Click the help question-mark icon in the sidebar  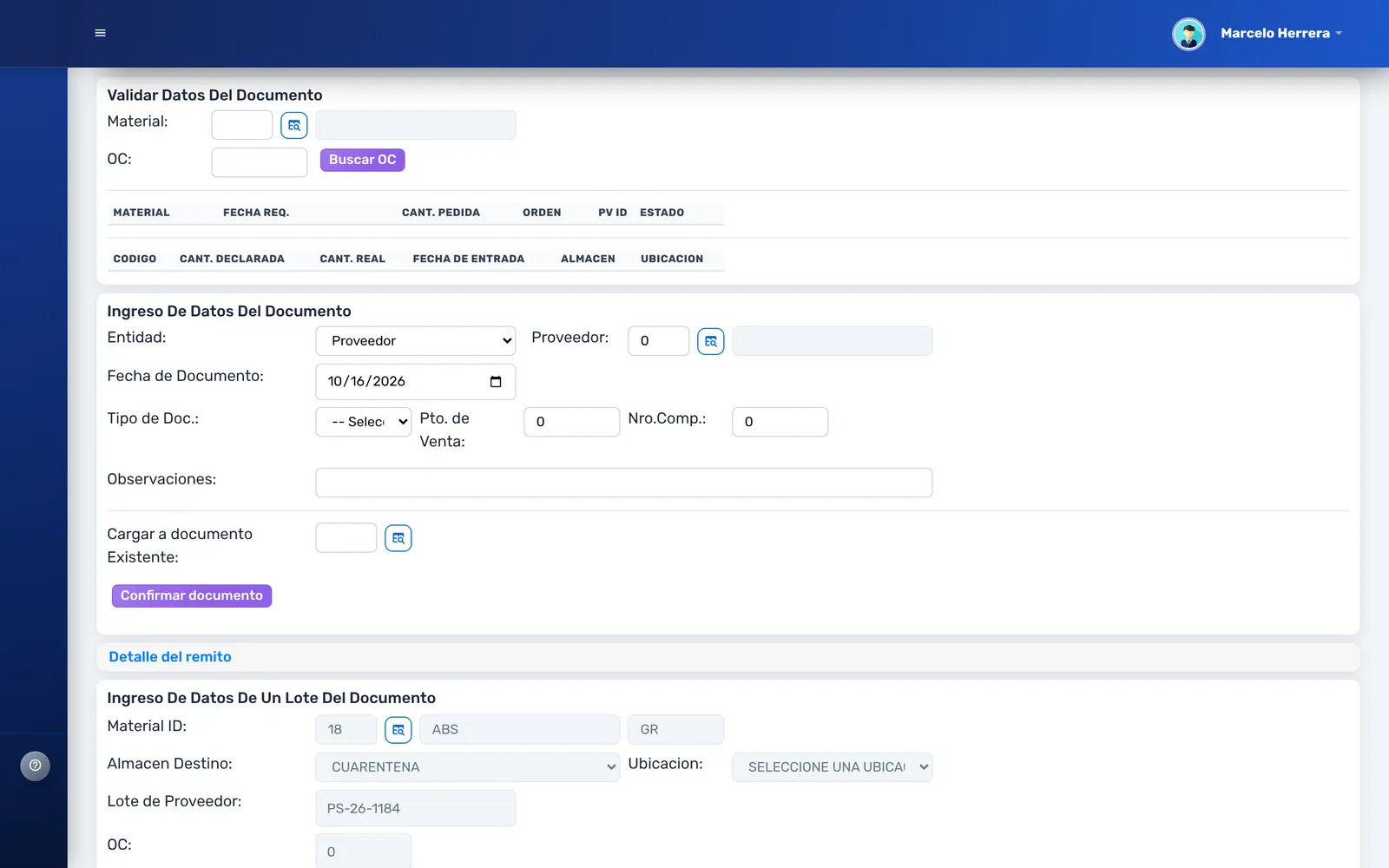(36, 766)
